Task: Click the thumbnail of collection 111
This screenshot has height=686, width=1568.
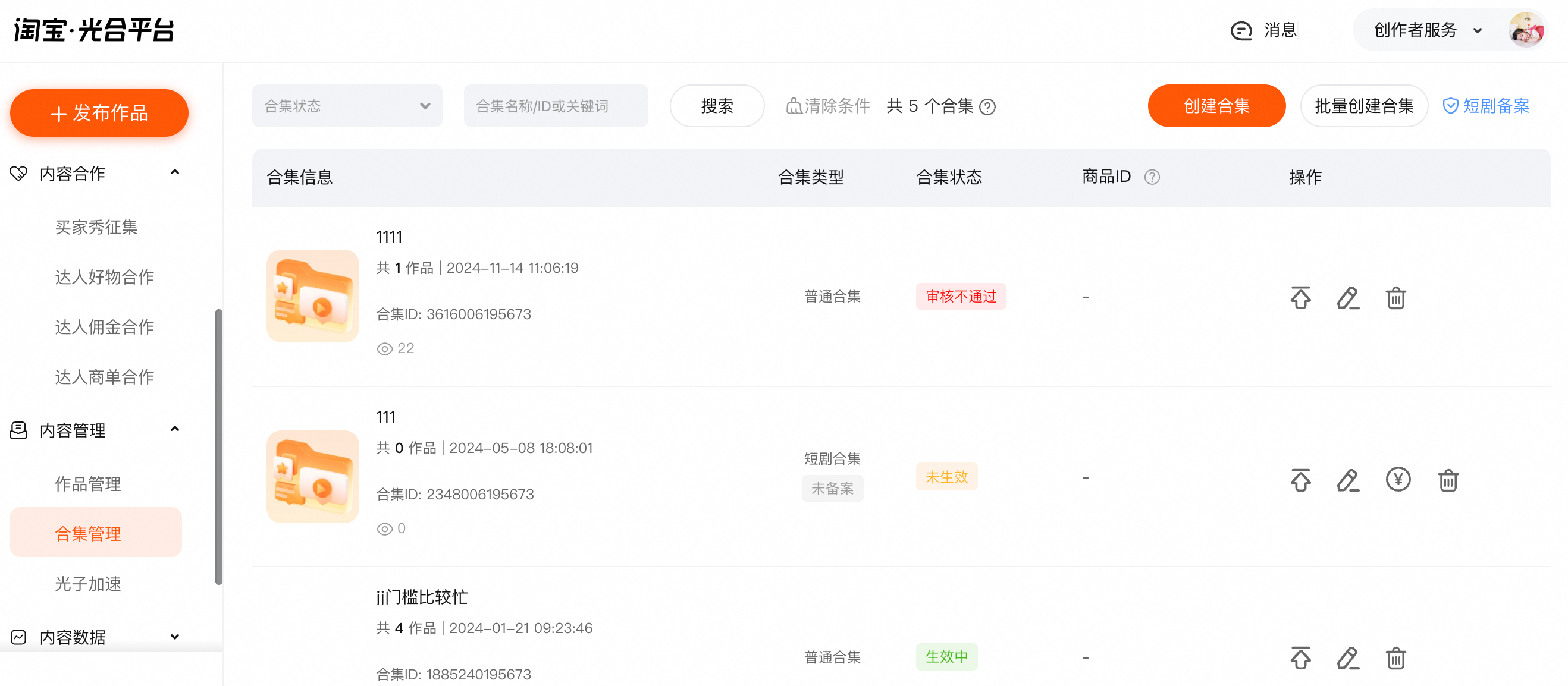Action: (x=312, y=477)
